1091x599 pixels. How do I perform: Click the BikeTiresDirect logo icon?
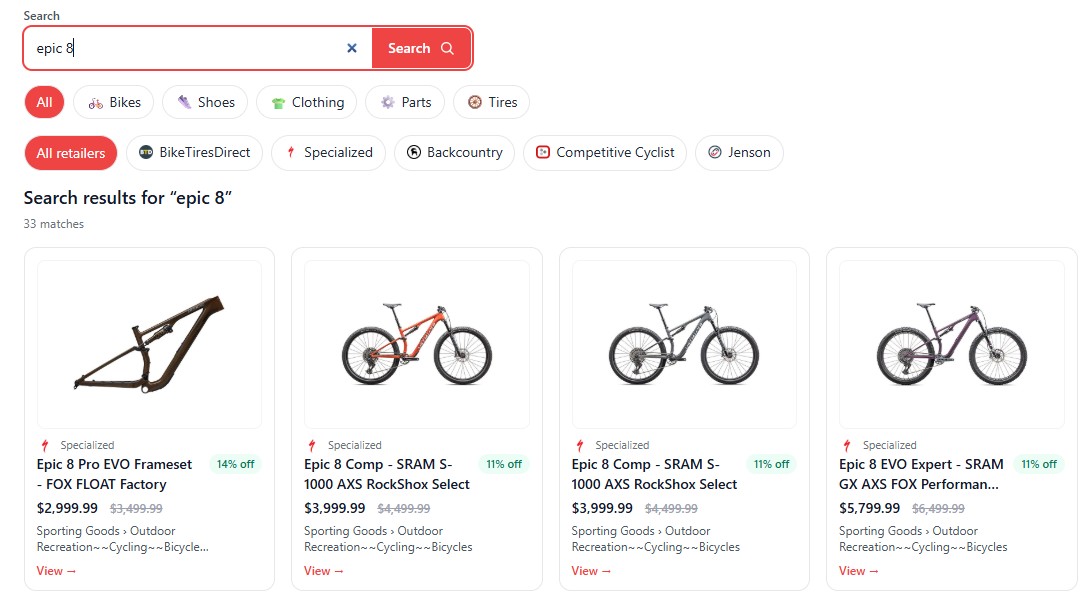click(x=146, y=153)
